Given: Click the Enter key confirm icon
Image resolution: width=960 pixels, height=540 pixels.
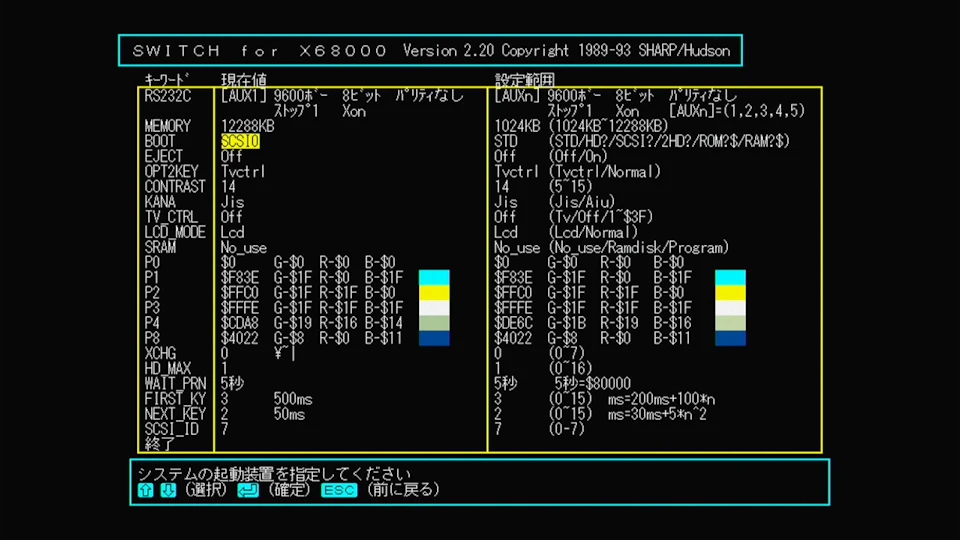Looking at the screenshot, I should [247, 490].
